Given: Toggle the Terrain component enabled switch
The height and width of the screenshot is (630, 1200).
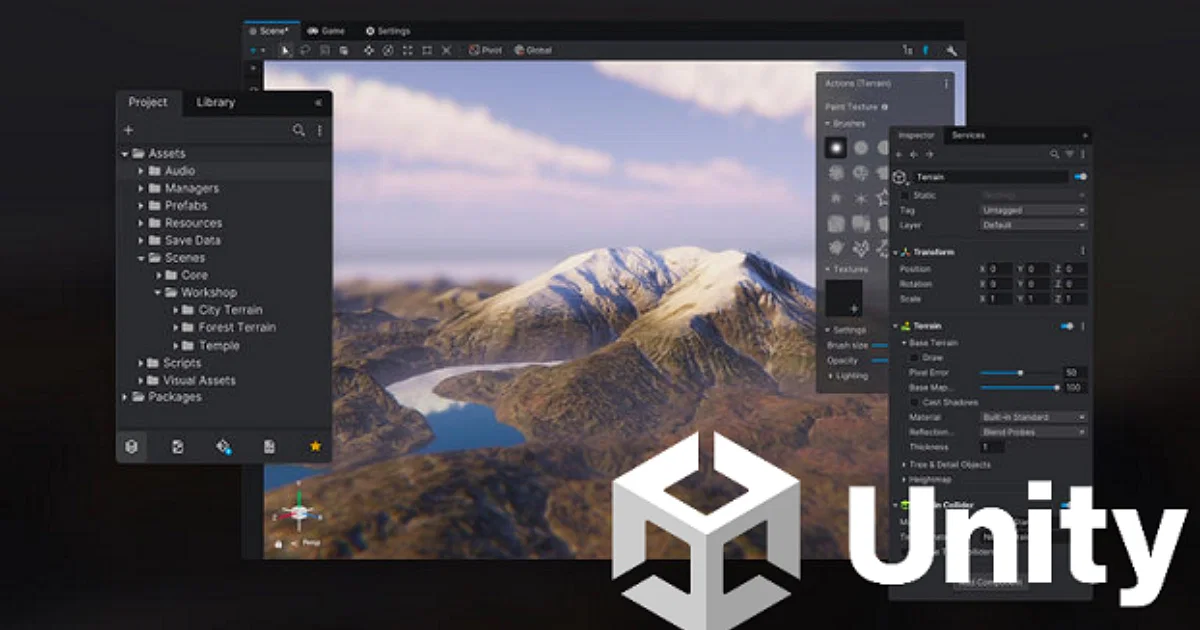Looking at the screenshot, I should coord(1067,326).
